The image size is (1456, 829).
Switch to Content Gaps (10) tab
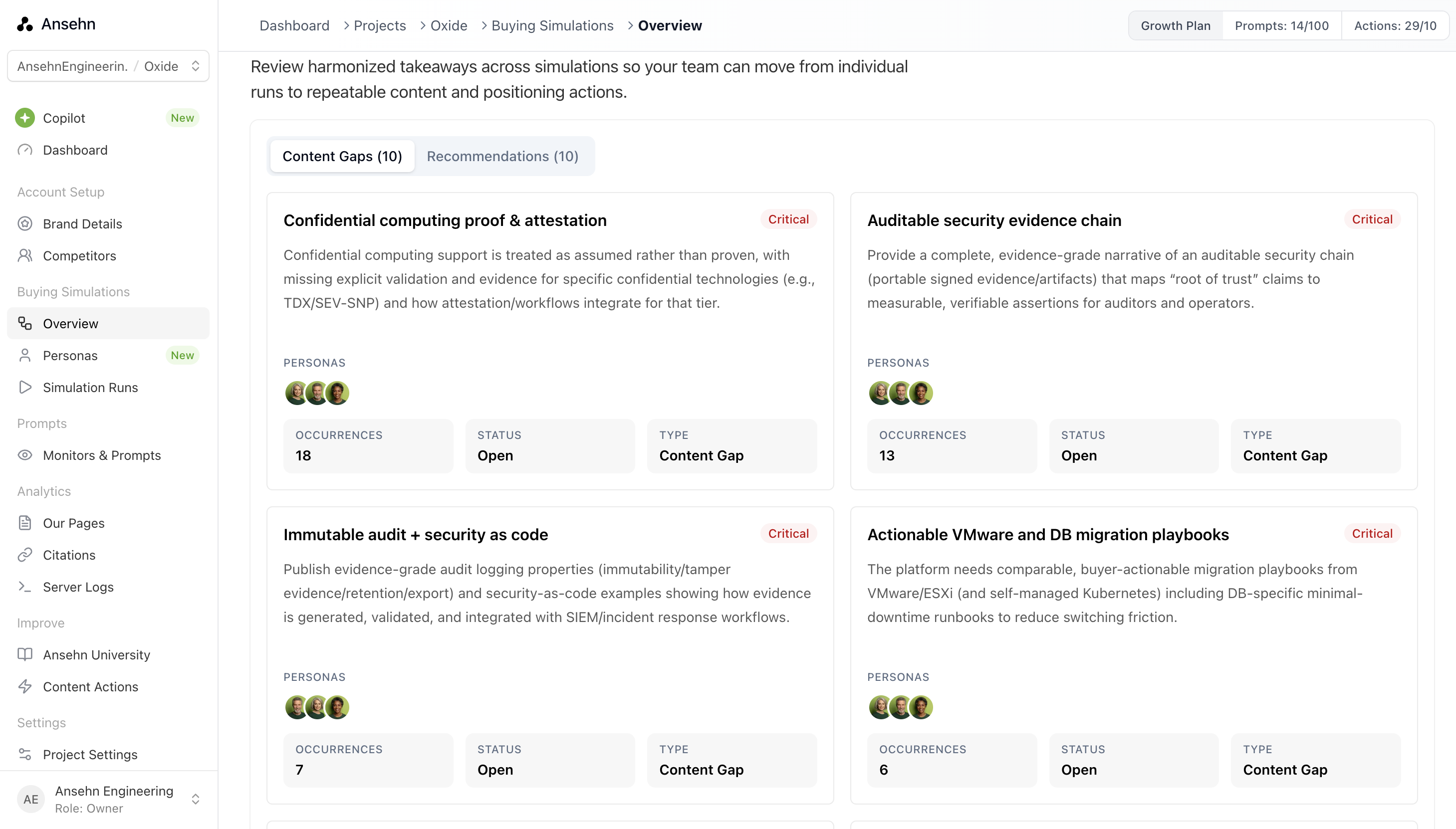pos(342,156)
